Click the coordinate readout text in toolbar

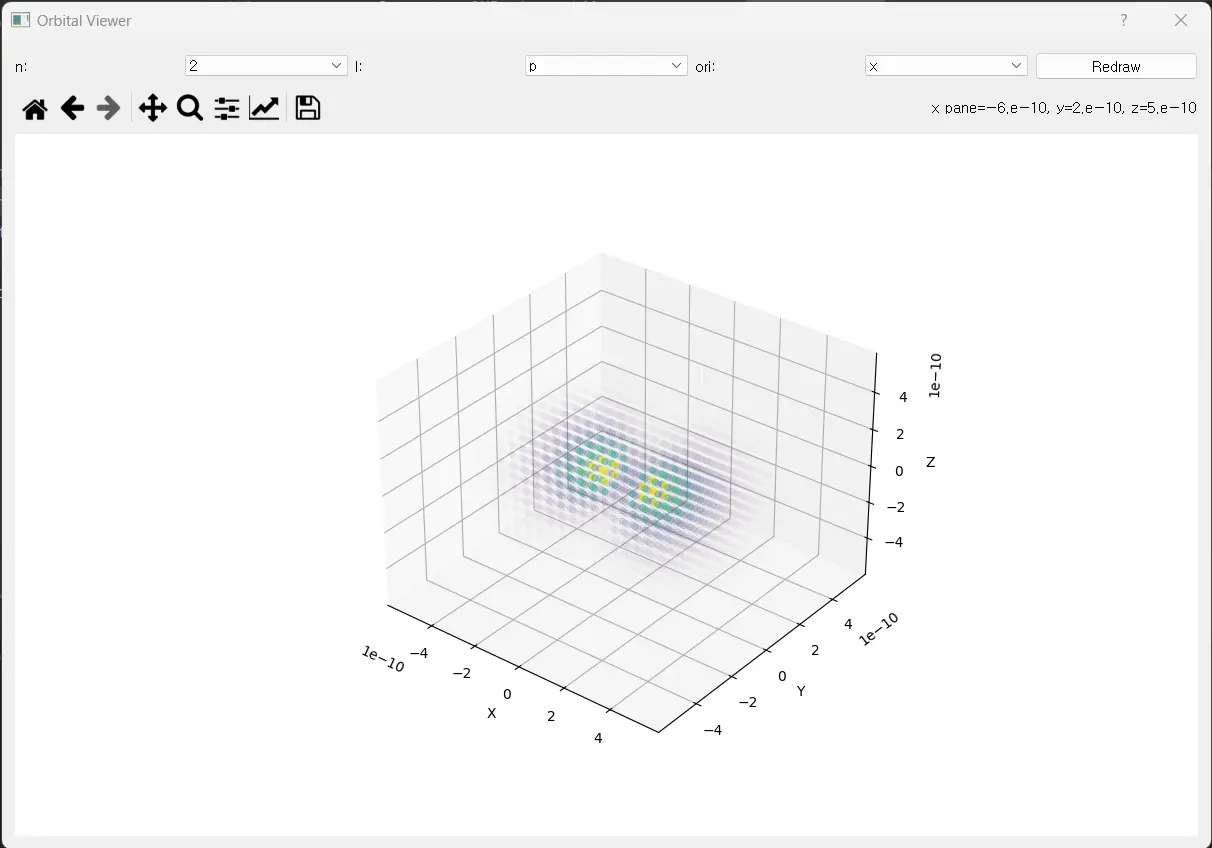(1063, 108)
